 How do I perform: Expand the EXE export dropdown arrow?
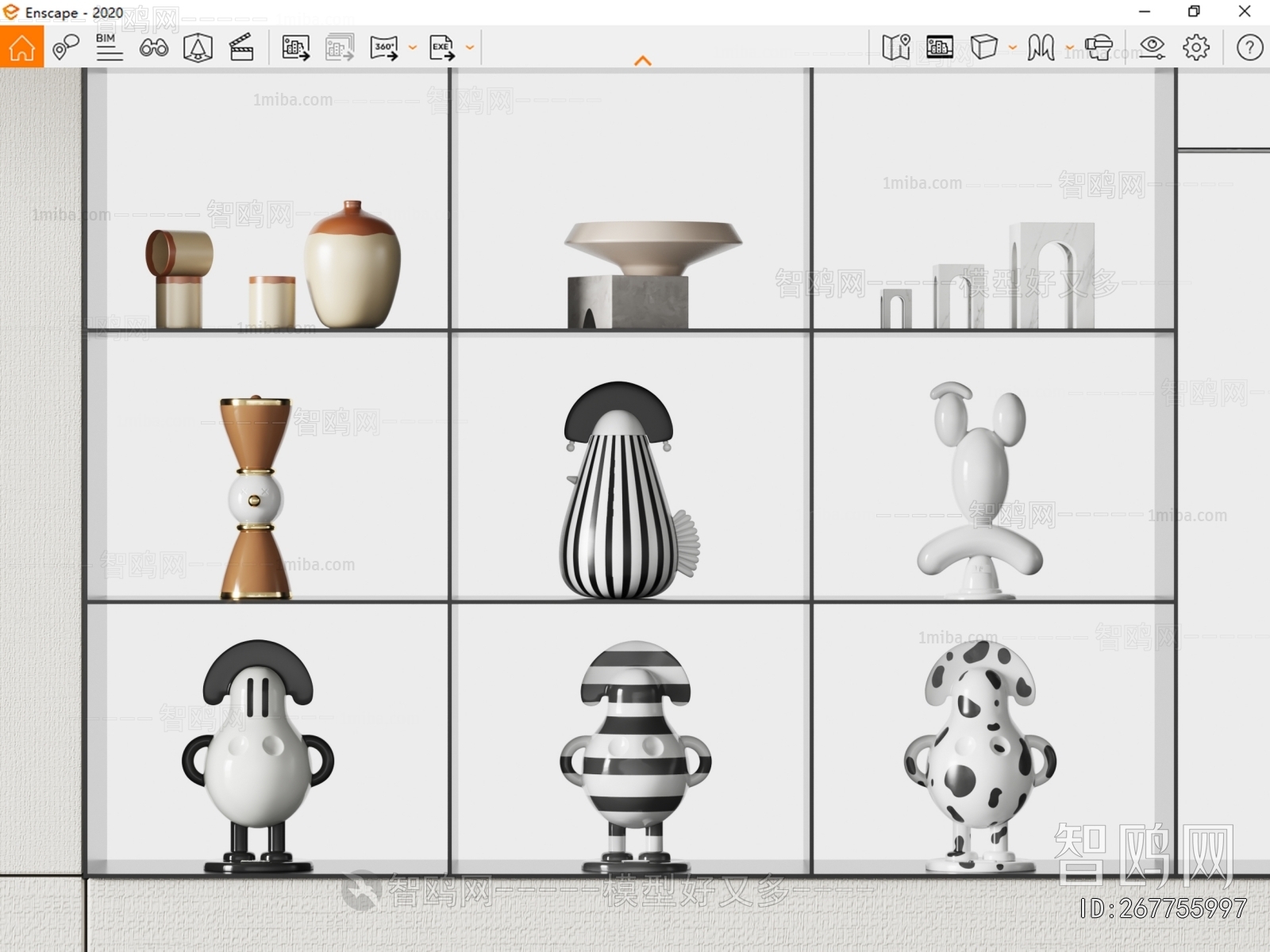pos(470,48)
